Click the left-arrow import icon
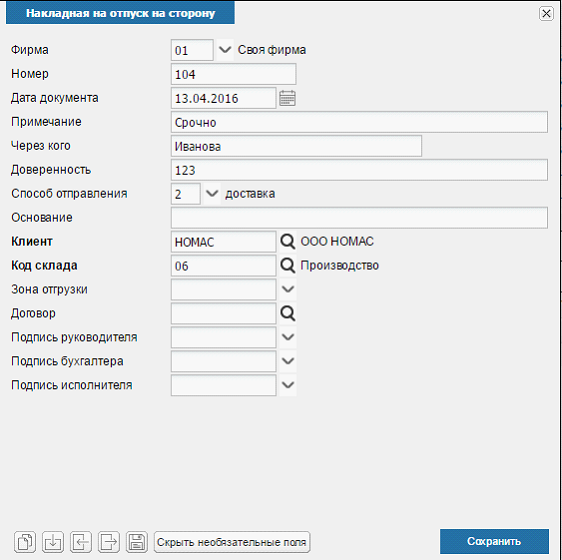 point(81,541)
